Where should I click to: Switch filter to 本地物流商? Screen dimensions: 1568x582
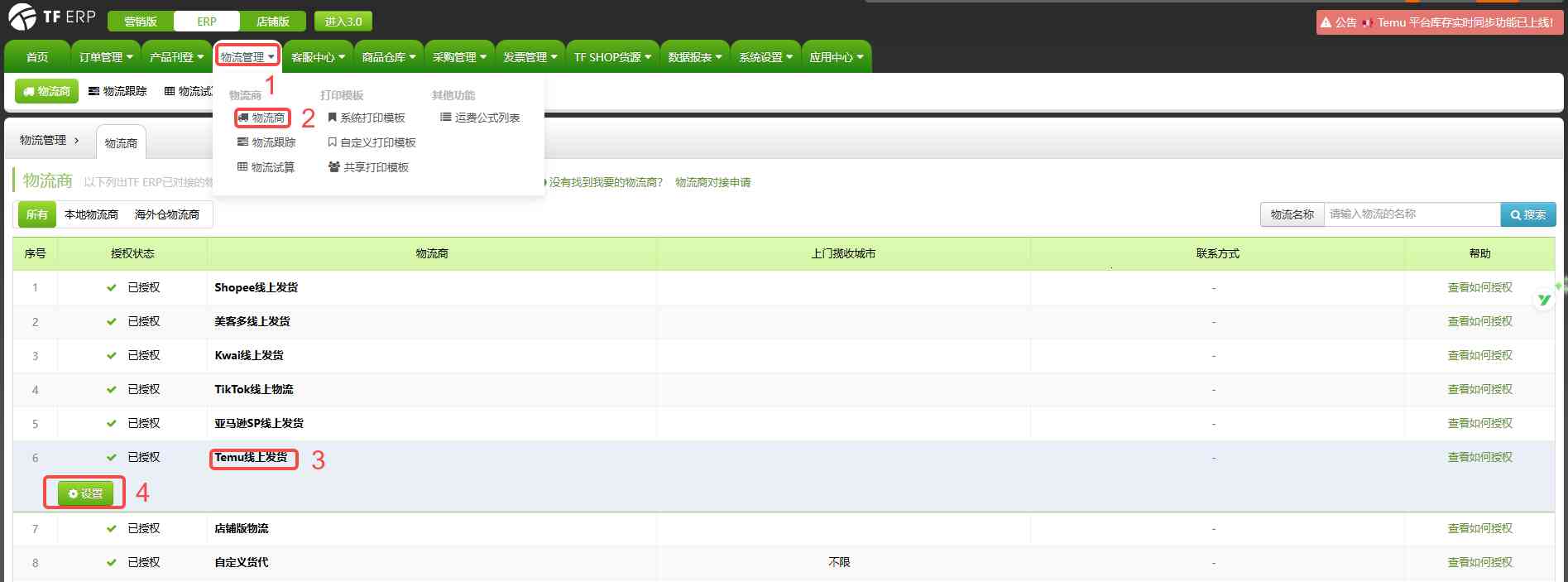(91, 215)
